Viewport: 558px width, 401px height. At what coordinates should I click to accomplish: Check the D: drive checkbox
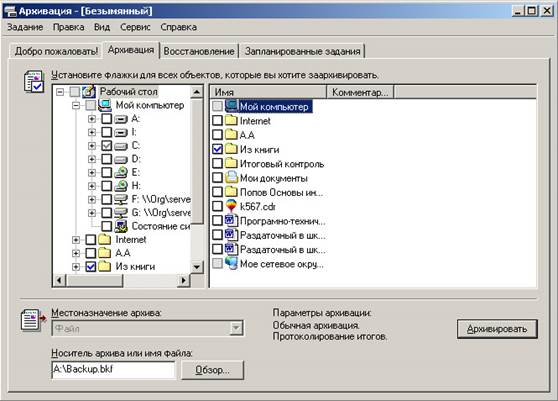pyautogui.click(x=106, y=159)
